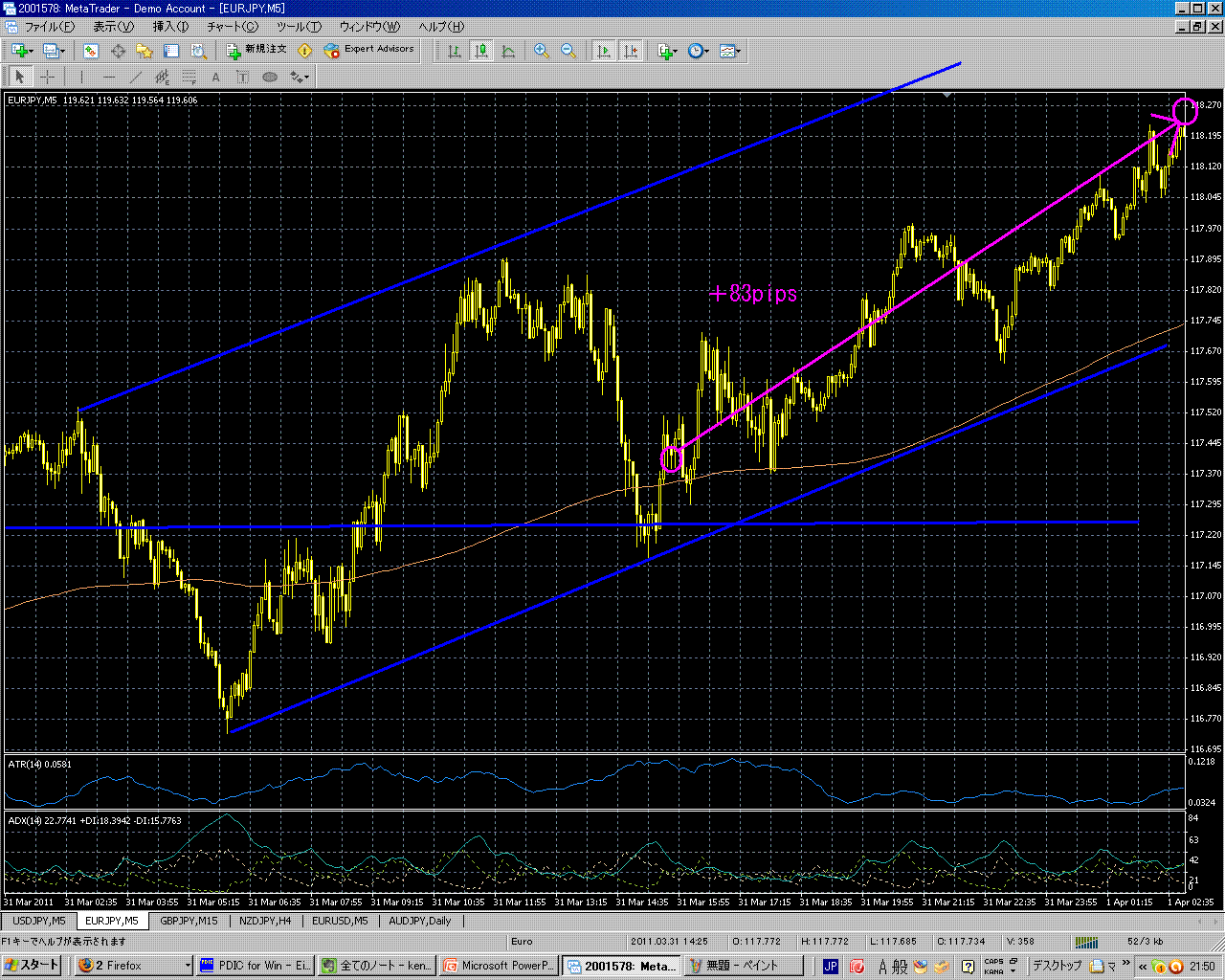The height and width of the screenshot is (980, 1225).
Task: Select the Fibonacci retracement tool
Action: (189, 78)
